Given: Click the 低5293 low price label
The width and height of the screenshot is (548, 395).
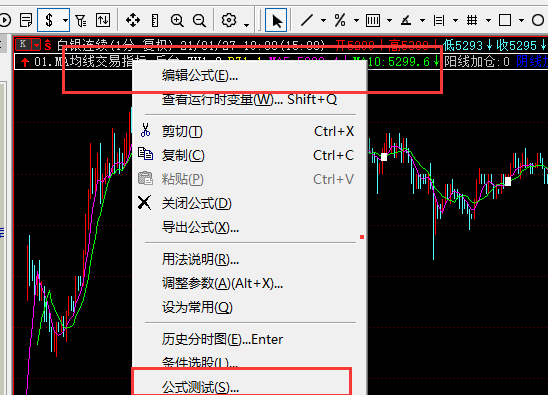Looking at the screenshot, I should point(468,45).
